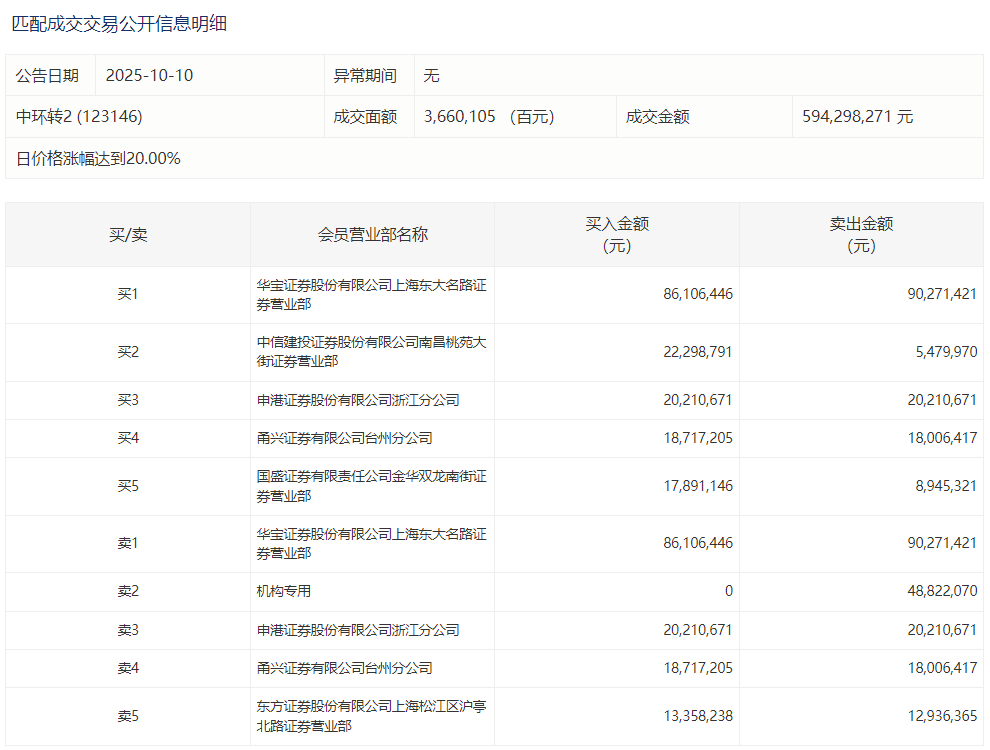The height and width of the screenshot is (750, 990).
Task: Sort by the 买入金额 column header
Action: [x=617, y=235]
